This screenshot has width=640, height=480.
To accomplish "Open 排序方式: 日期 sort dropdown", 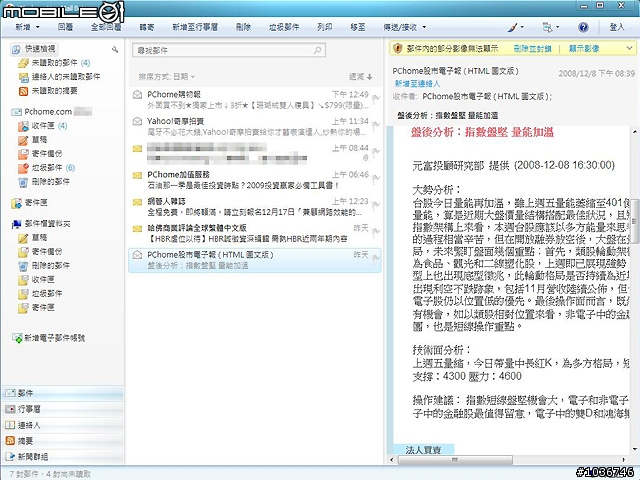I will [167, 77].
